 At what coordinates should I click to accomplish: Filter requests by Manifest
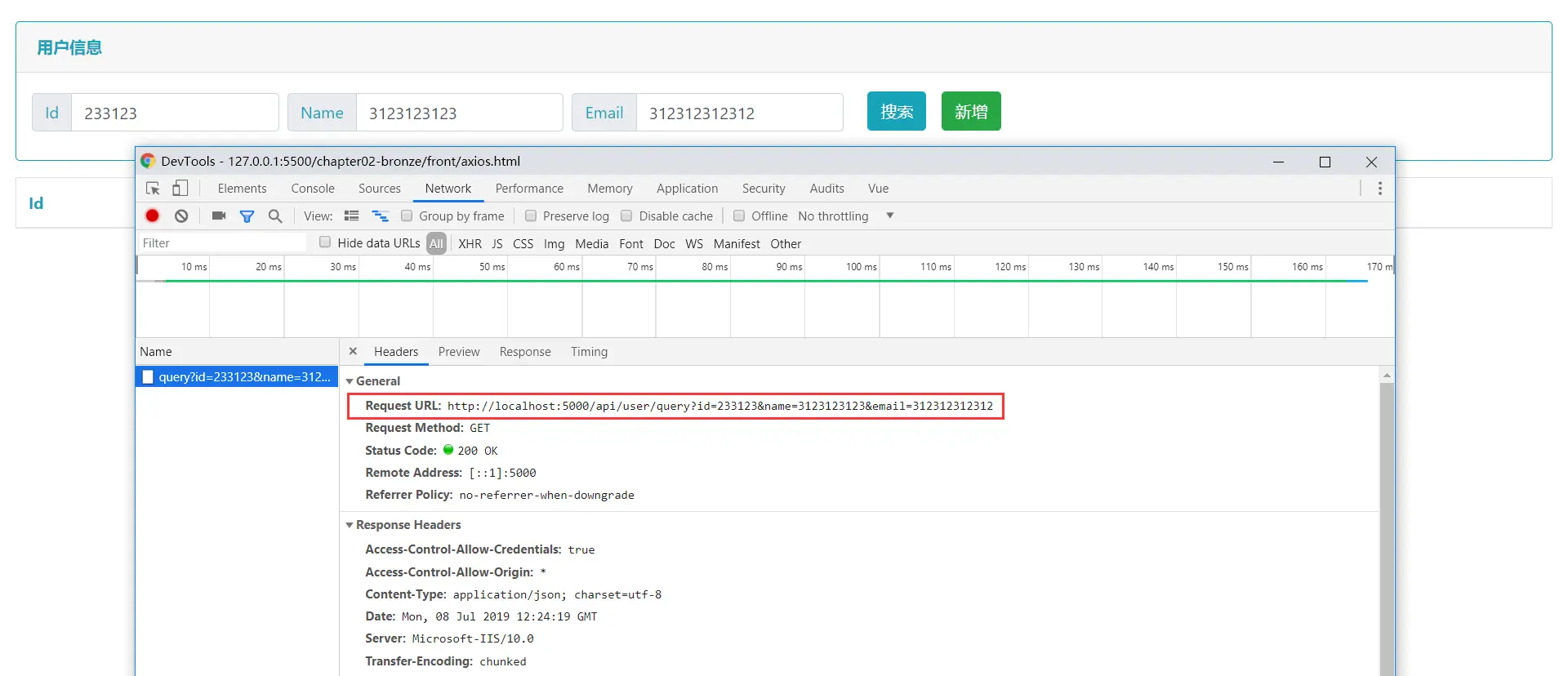tap(737, 243)
